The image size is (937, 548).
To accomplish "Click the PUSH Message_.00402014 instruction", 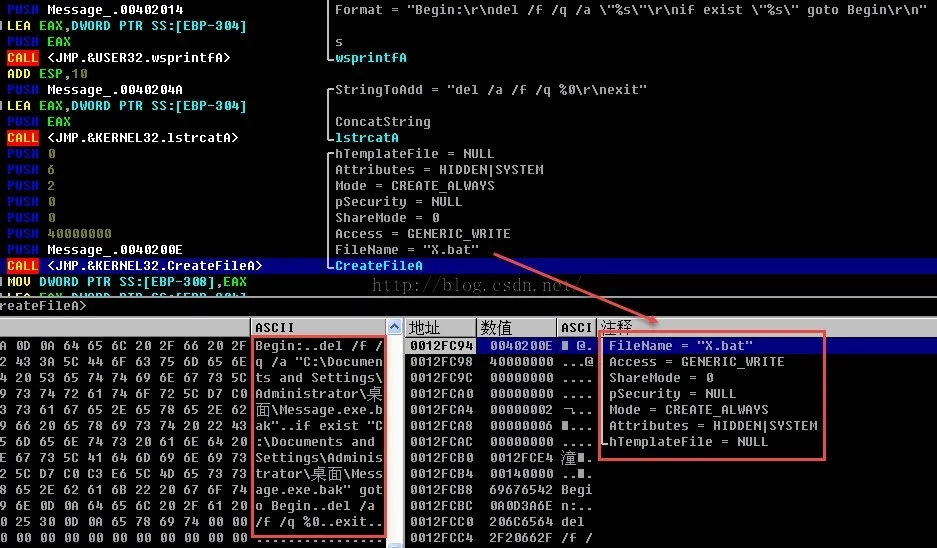I will click(x=95, y=10).
